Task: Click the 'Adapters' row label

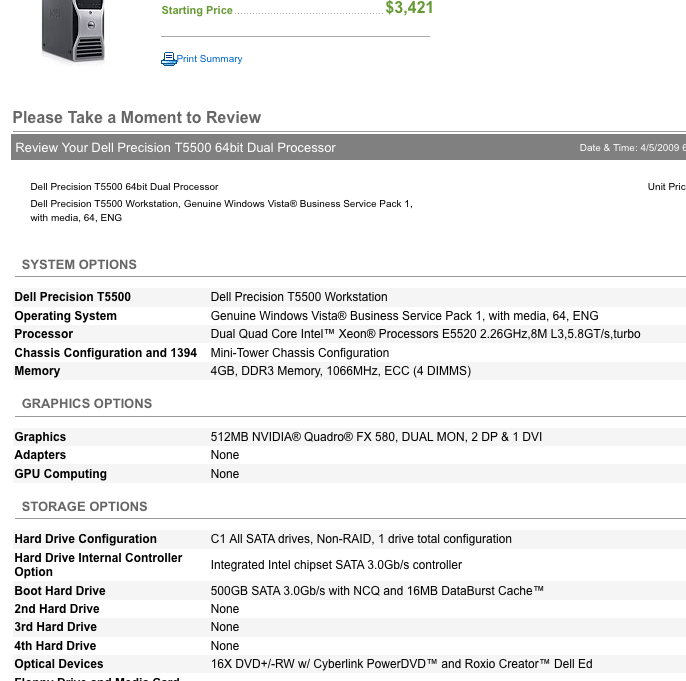Action: [x=40, y=455]
